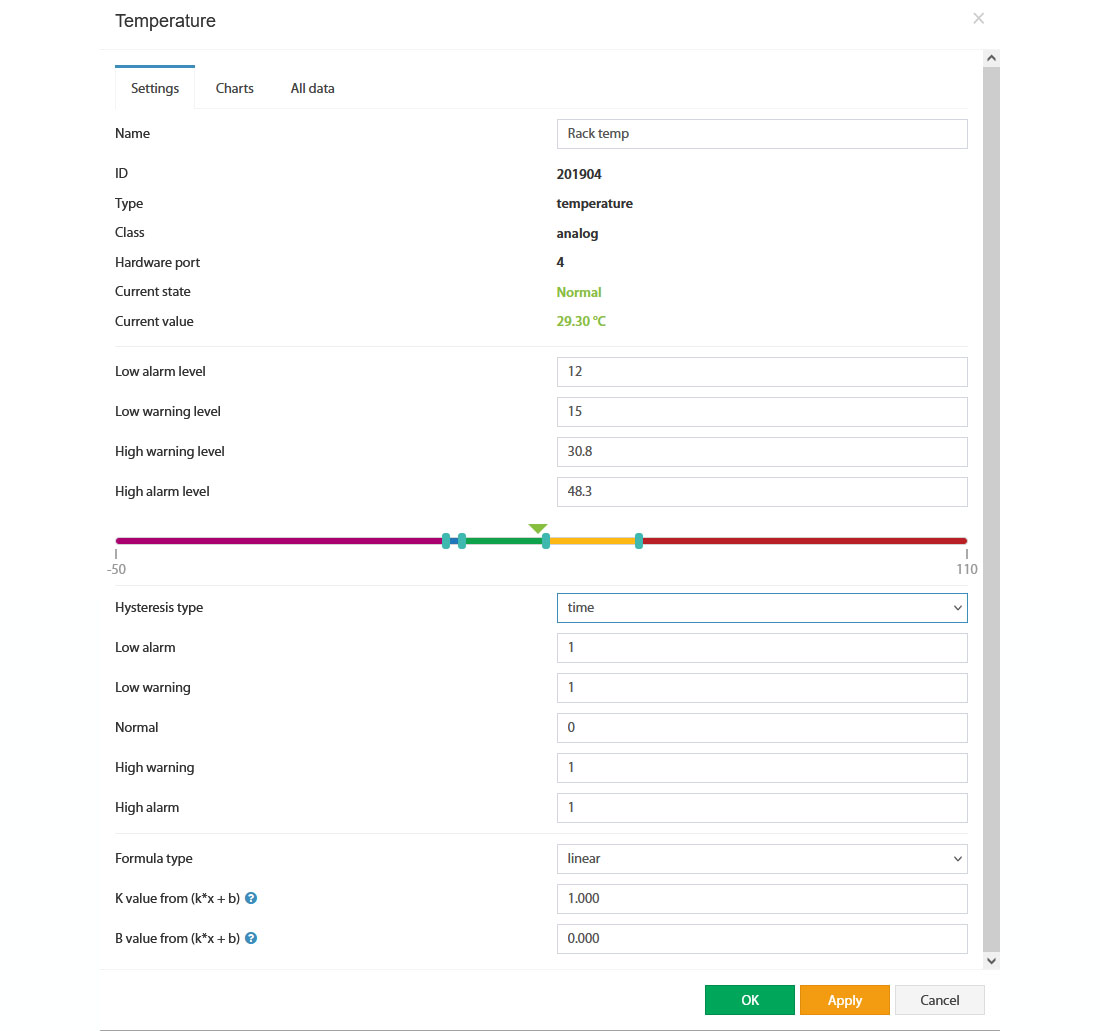This screenshot has width=1100, height=1031.
Task: Select the Settings tab
Action: click(155, 88)
